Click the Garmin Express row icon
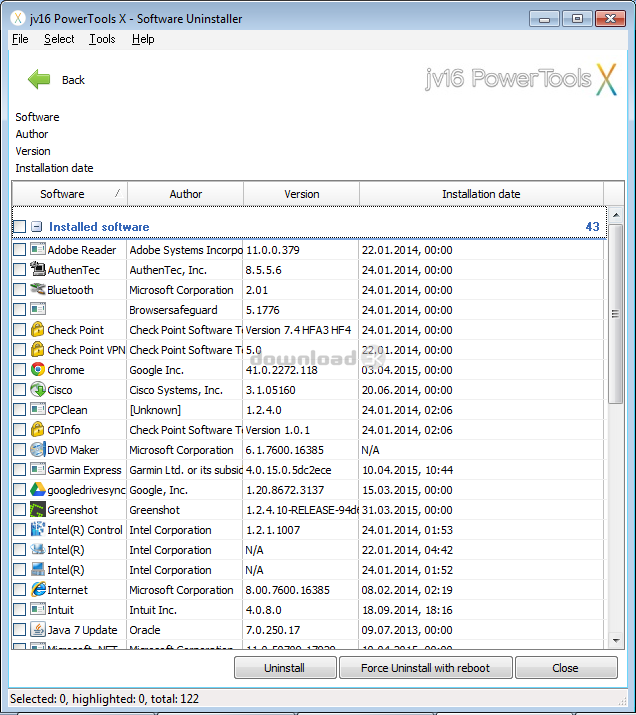The width and height of the screenshot is (636, 715). (x=38, y=469)
